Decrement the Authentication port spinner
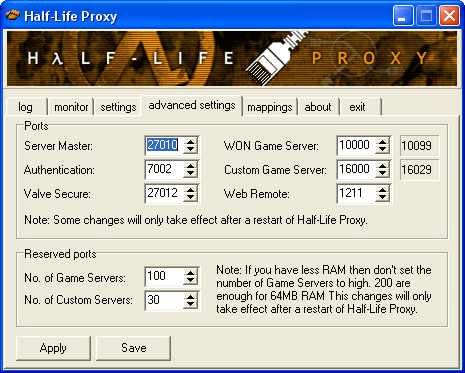Viewport: 465px width, 373px height. tap(190, 174)
